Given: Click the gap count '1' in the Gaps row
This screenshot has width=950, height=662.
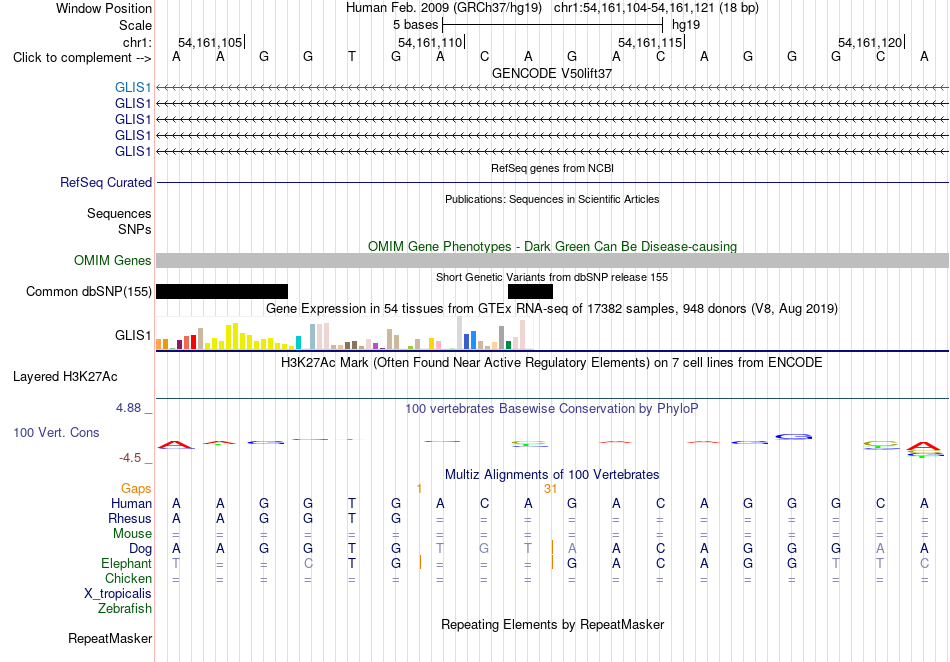Looking at the screenshot, I should click(x=419, y=488).
